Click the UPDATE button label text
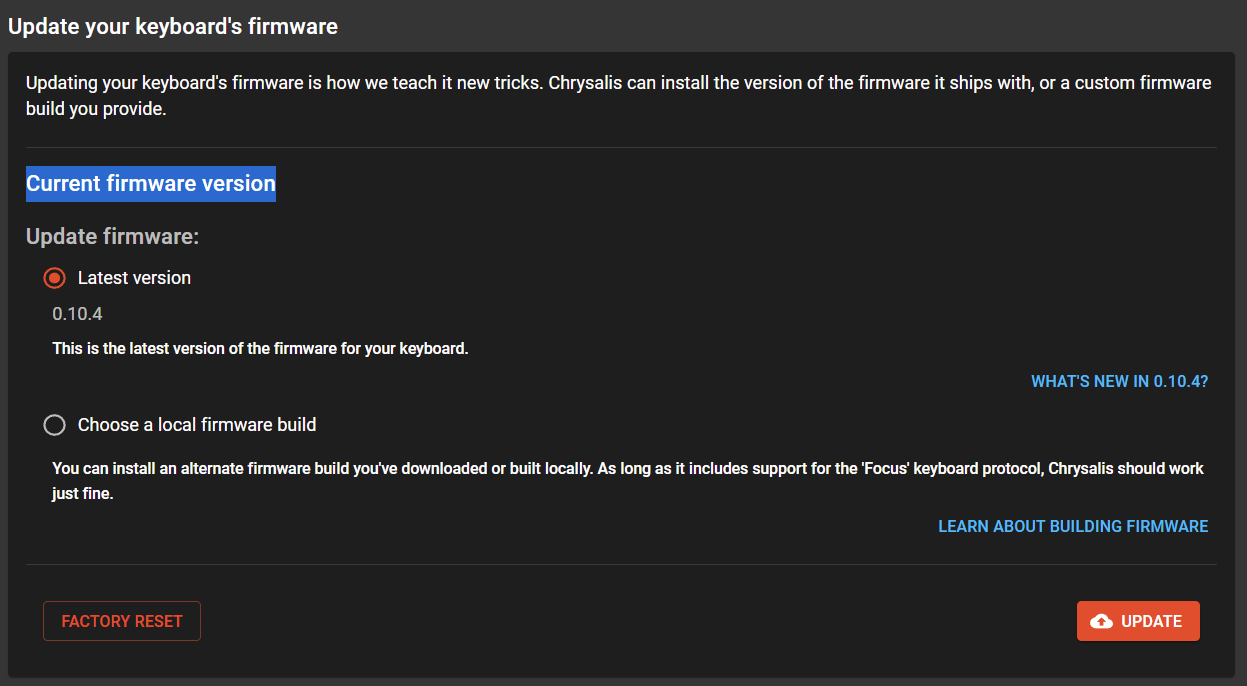The width and height of the screenshot is (1247, 686). pyautogui.click(x=1150, y=620)
